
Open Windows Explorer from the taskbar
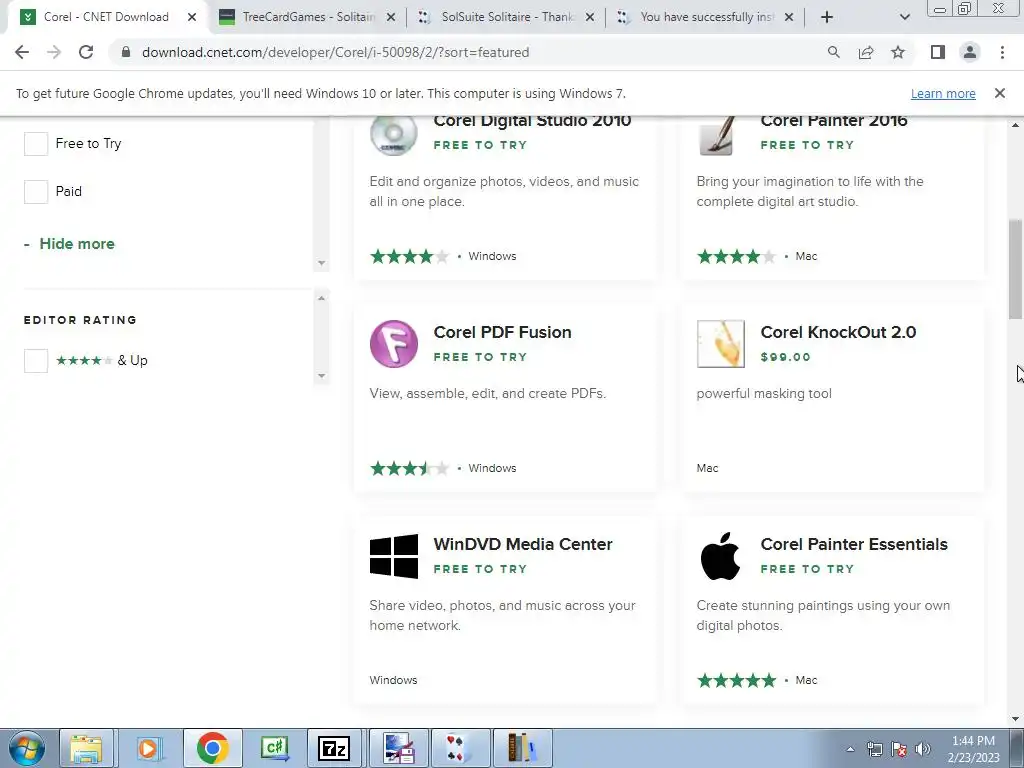point(87,748)
